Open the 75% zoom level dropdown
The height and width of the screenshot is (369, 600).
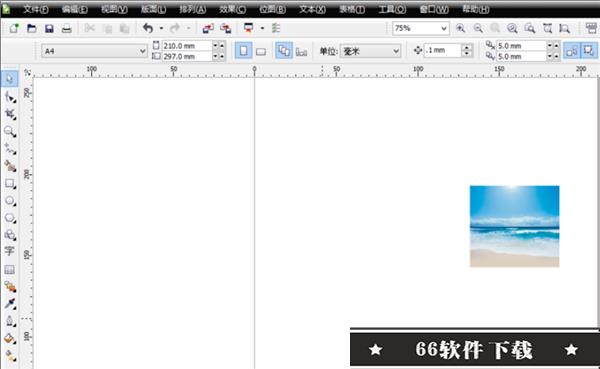tap(421, 28)
